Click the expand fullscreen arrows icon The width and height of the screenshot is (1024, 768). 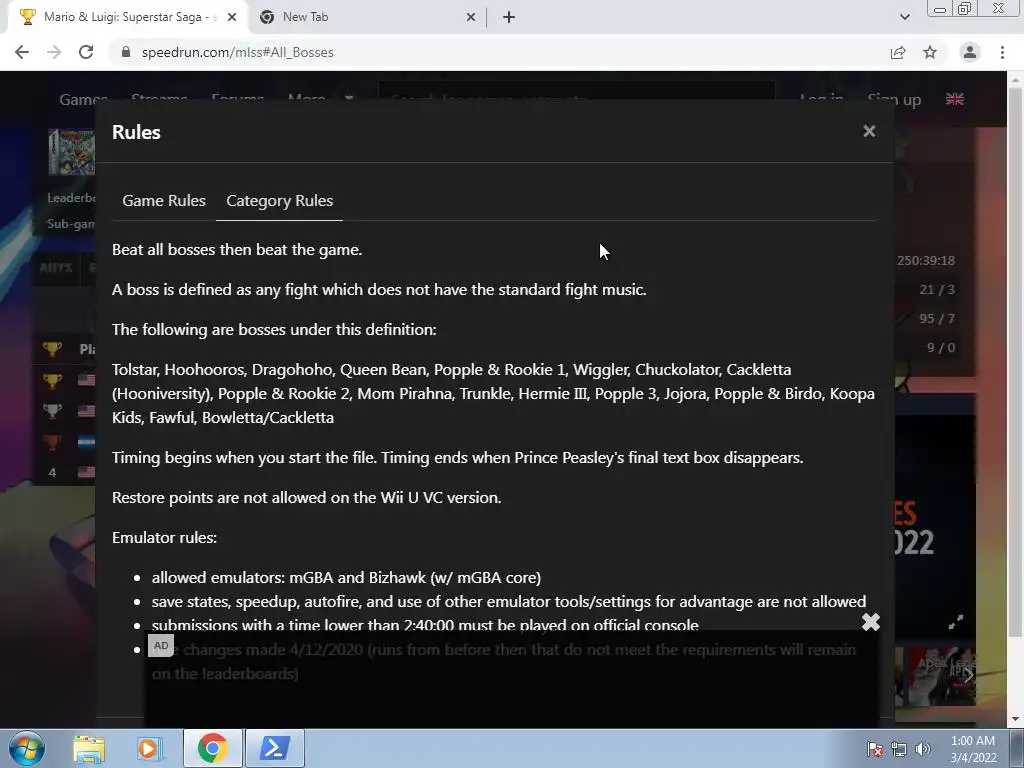(955, 622)
